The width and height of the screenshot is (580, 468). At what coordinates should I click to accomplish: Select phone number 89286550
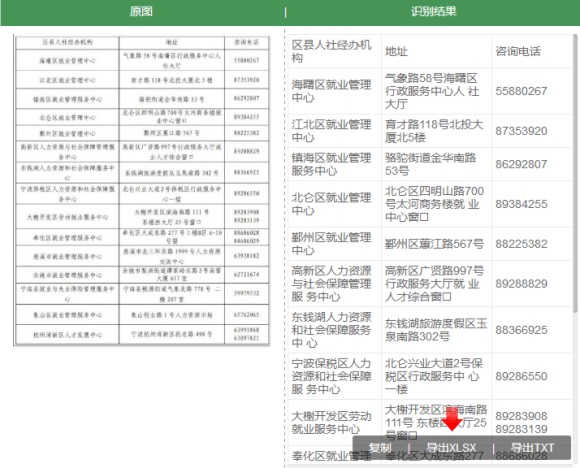(521, 376)
